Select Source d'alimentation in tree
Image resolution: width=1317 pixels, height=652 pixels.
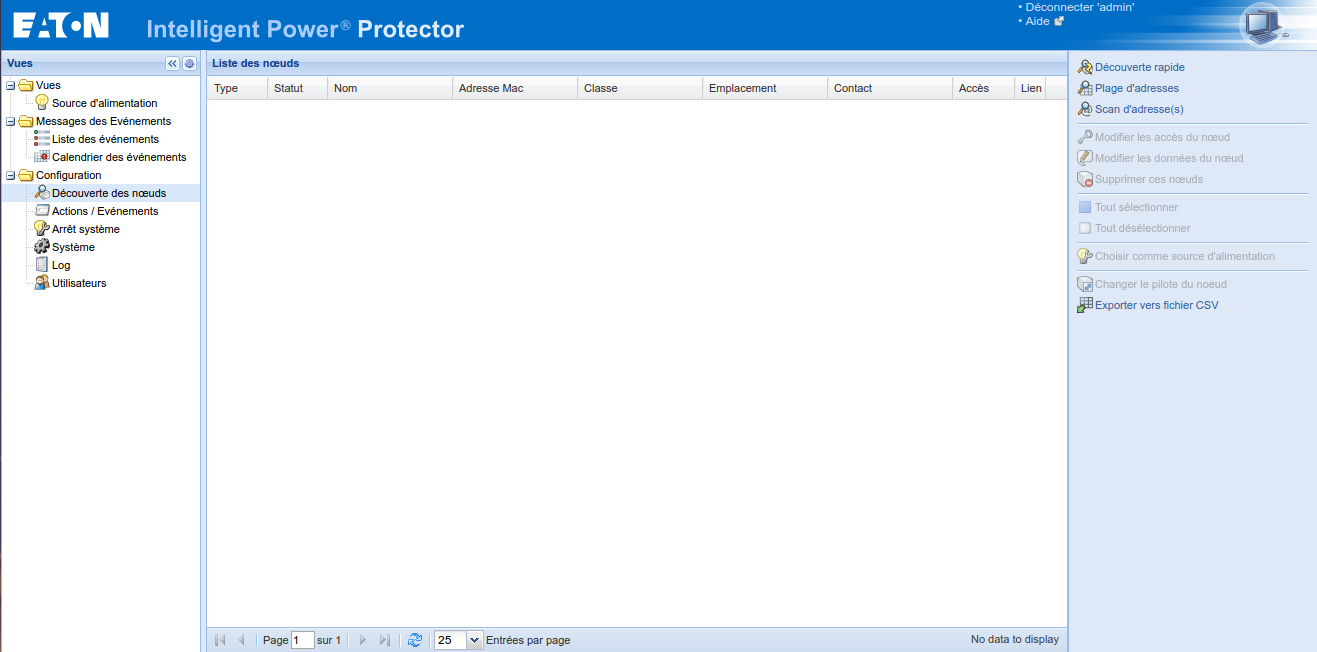[x=104, y=103]
